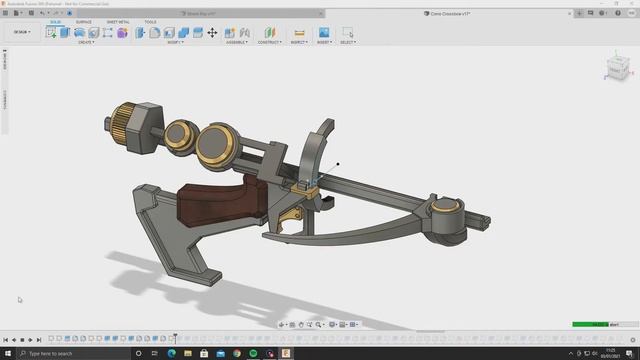Open the File menu dropdown

(x=18, y=13)
